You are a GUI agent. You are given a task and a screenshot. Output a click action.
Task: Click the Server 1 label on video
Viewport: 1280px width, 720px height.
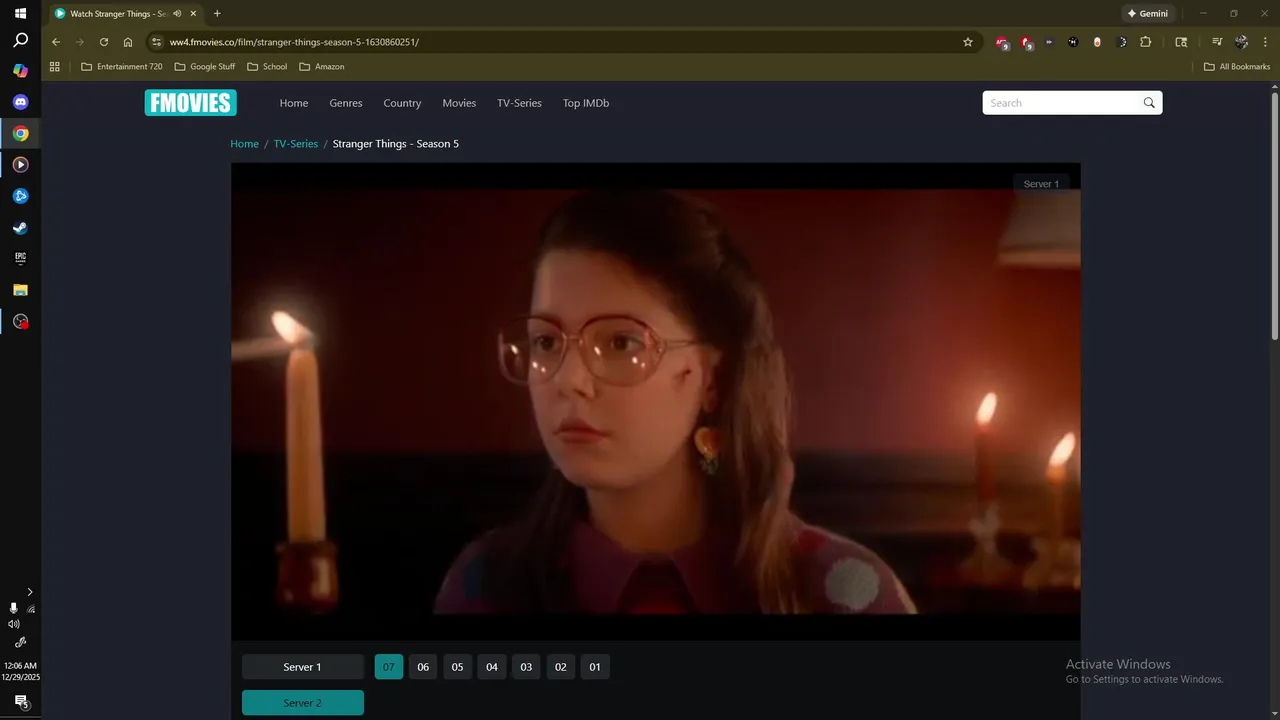(1041, 184)
